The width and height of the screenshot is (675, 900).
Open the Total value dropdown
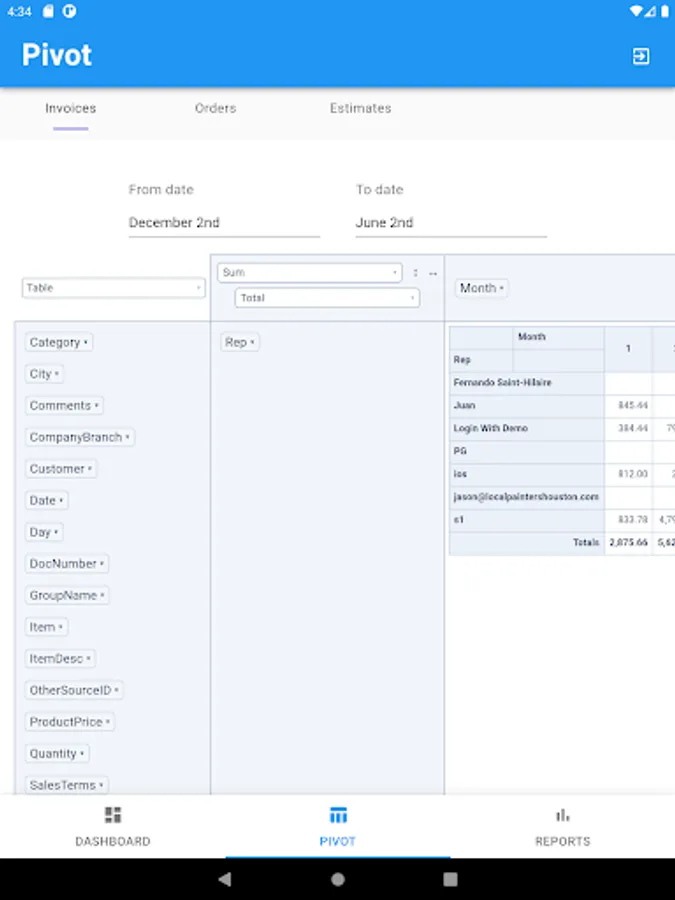(327, 298)
